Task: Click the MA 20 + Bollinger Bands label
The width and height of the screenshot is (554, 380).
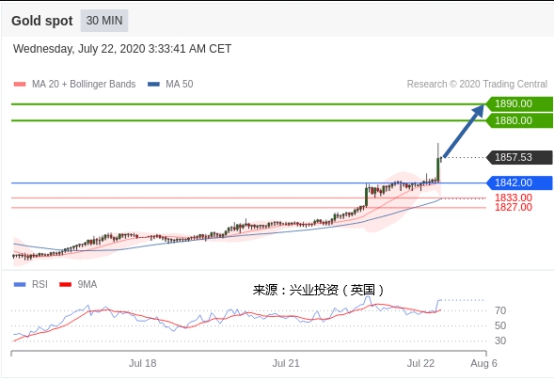Action: 84,84
